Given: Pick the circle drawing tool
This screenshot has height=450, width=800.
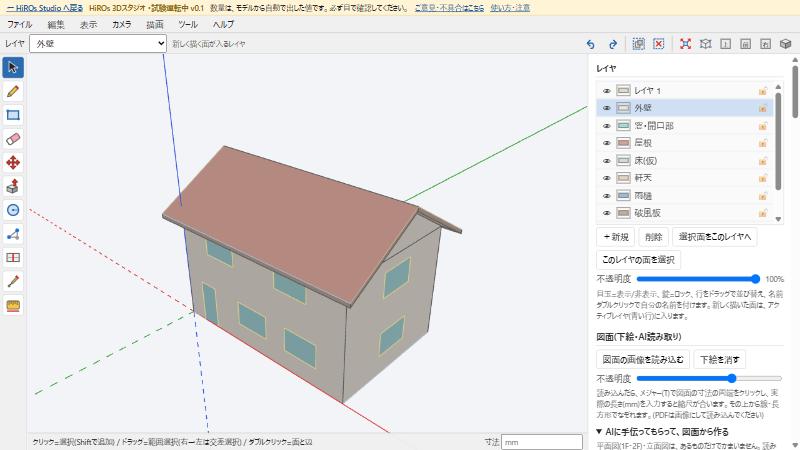Looking at the screenshot, I should [13, 210].
